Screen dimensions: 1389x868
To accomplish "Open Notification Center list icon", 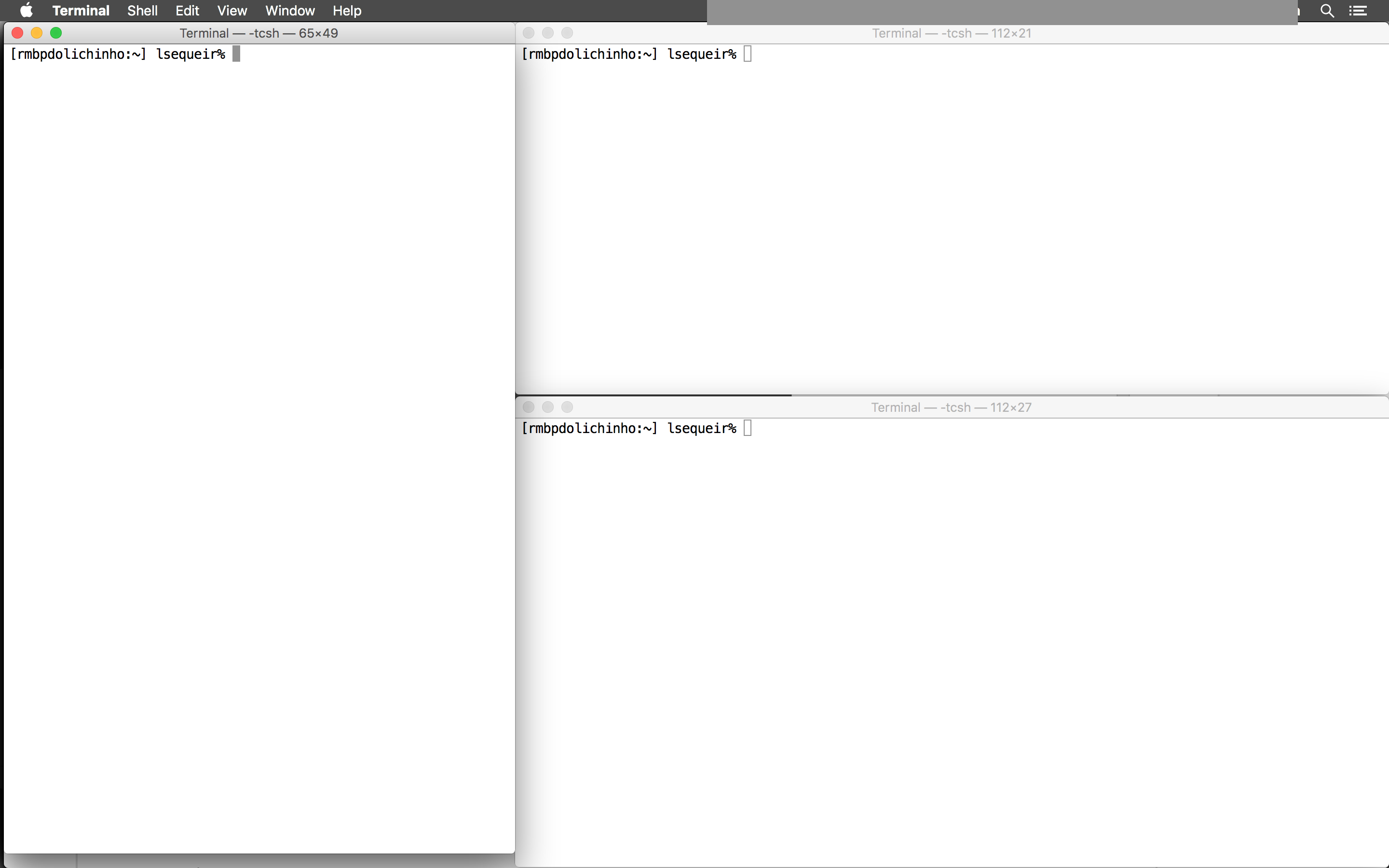I will [1358, 10].
